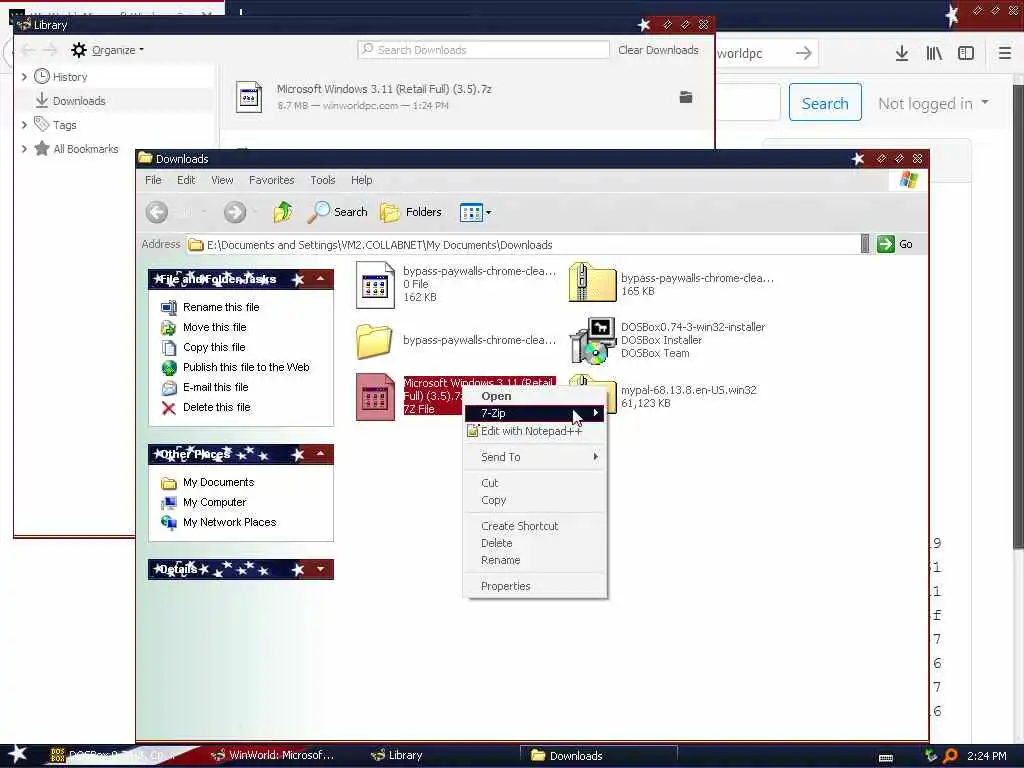
Task: Click the Forward arrow in Downloads toolbar
Action: pyautogui.click(x=235, y=212)
